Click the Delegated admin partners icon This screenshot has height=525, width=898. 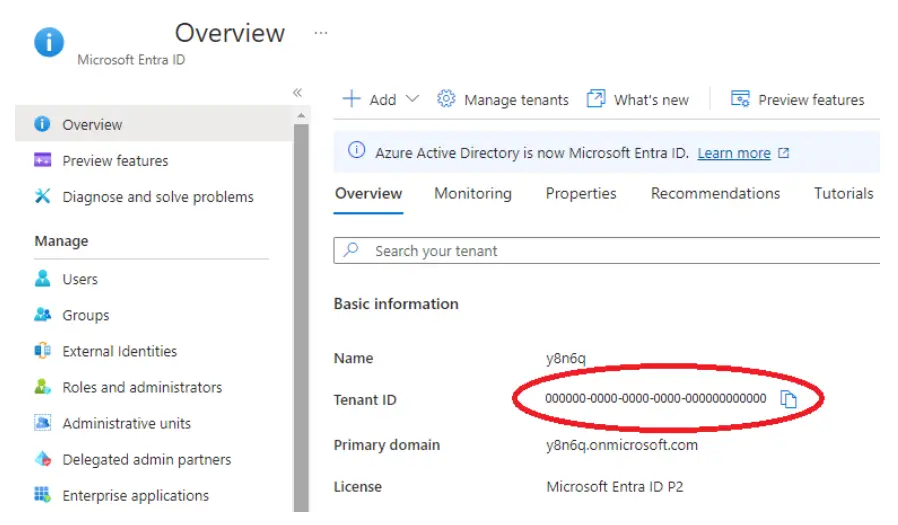(42, 459)
